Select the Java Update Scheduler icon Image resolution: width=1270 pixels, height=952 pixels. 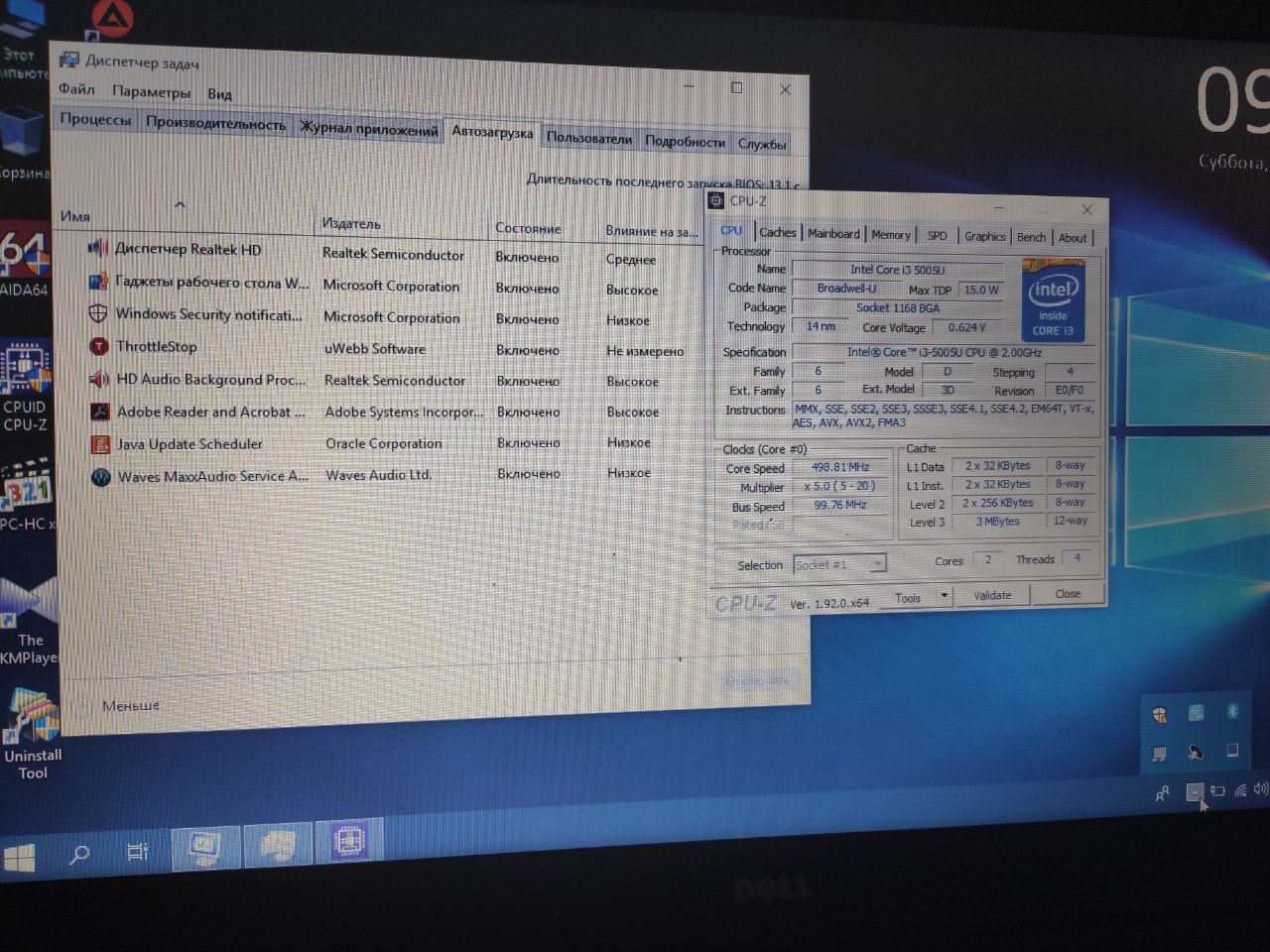point(99,444)
